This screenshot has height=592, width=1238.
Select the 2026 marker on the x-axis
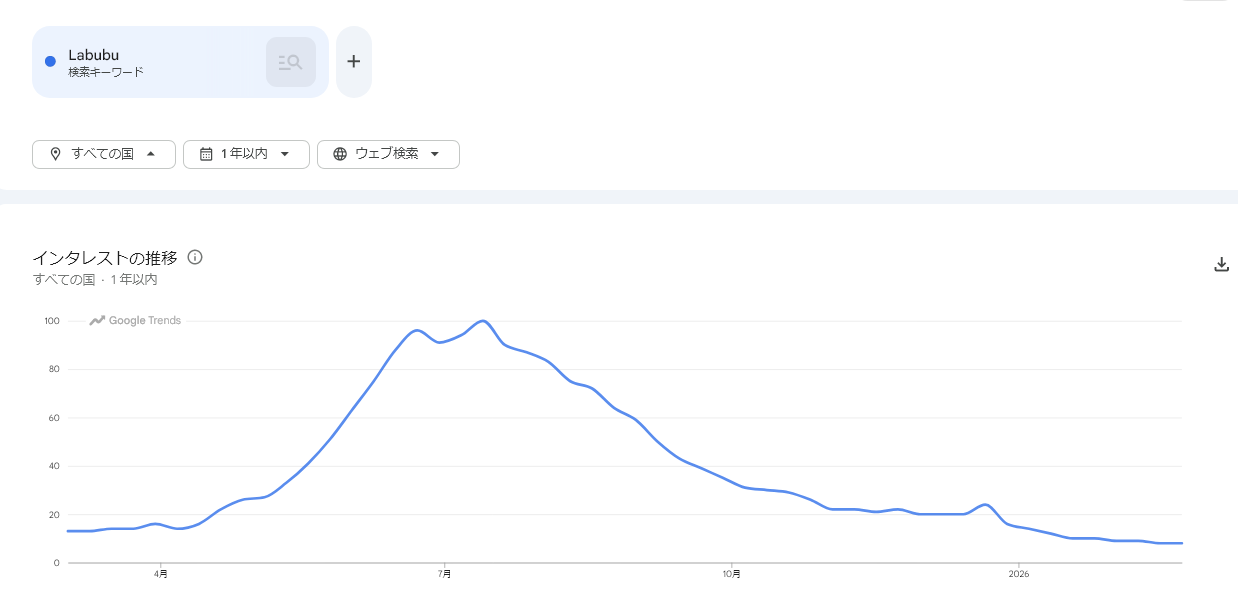tap(1018, 574)
